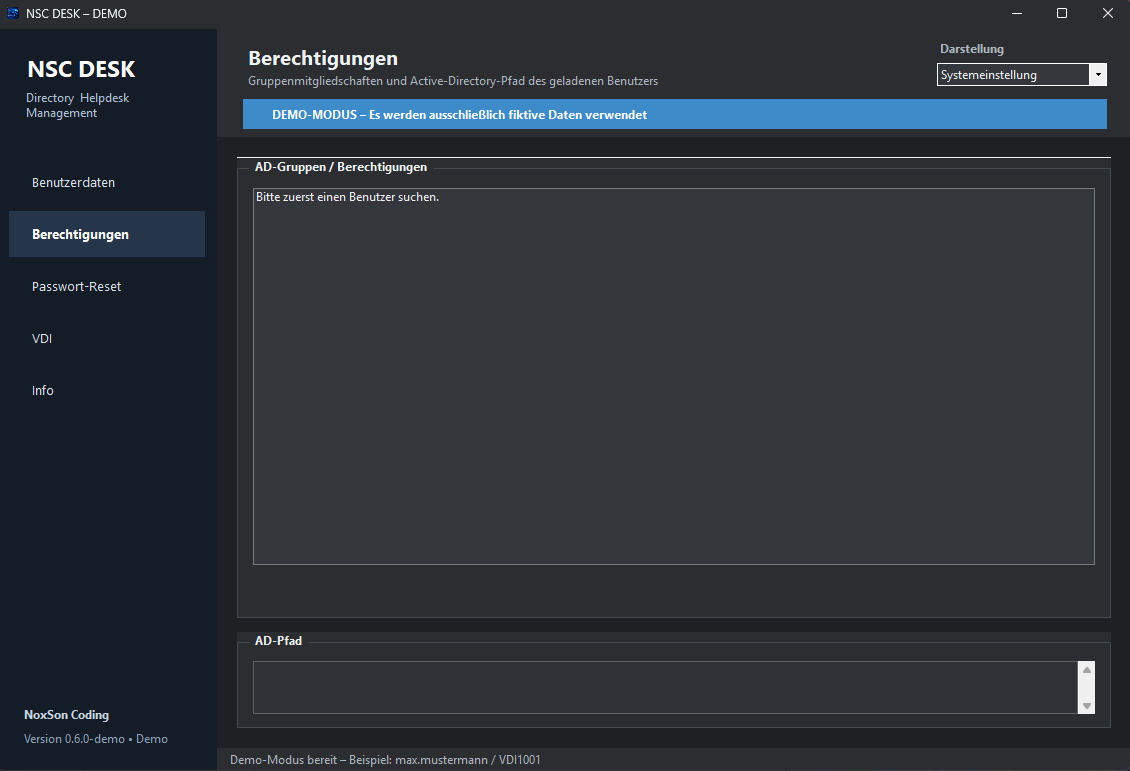Click 'Bitte zuerst einen Benutzer suchen.' text
The height and width of the screenshot is (771, 1130).
[x=347, y=197]
